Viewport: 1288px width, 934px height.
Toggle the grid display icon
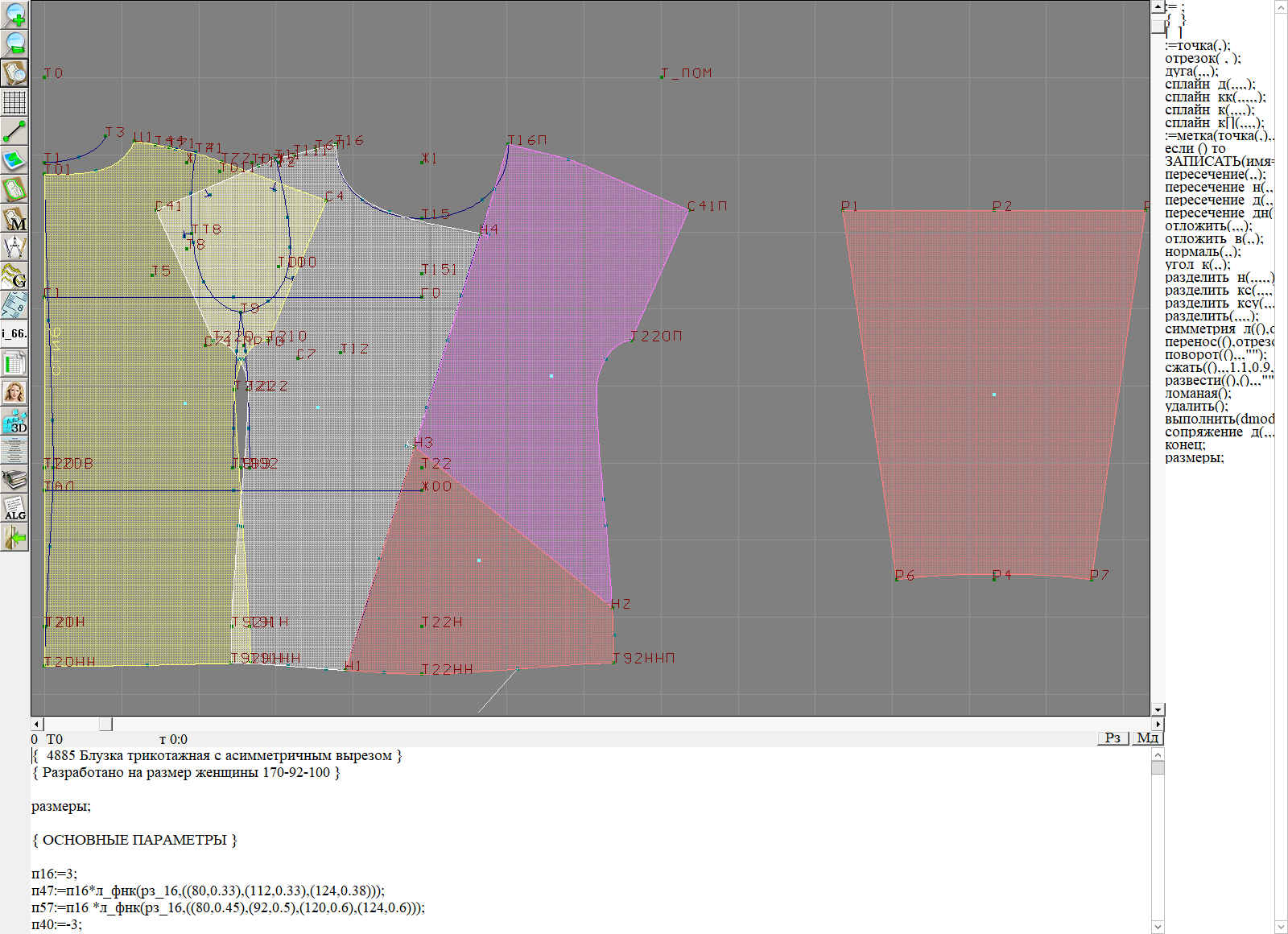[14, 102]
